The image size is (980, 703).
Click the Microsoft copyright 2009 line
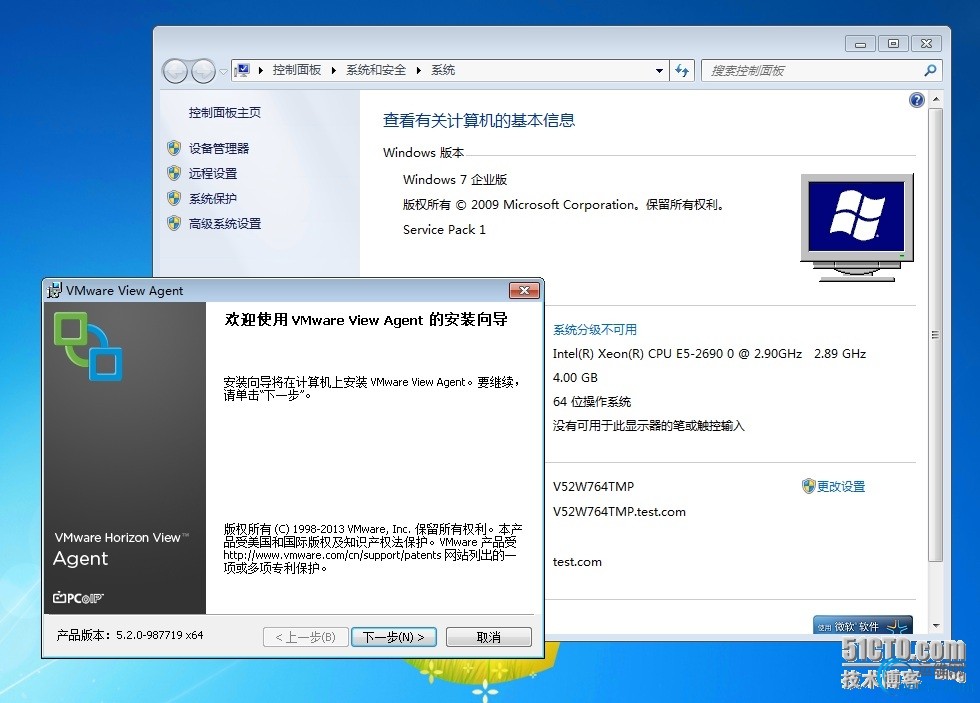(x=563, y=204)
